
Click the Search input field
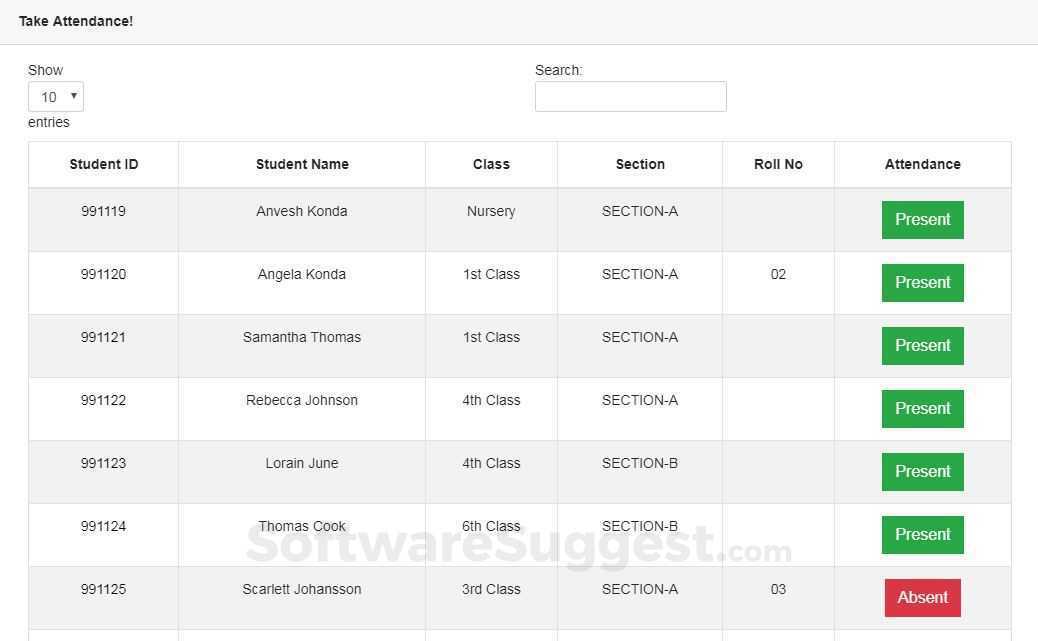tap(630, 97)
